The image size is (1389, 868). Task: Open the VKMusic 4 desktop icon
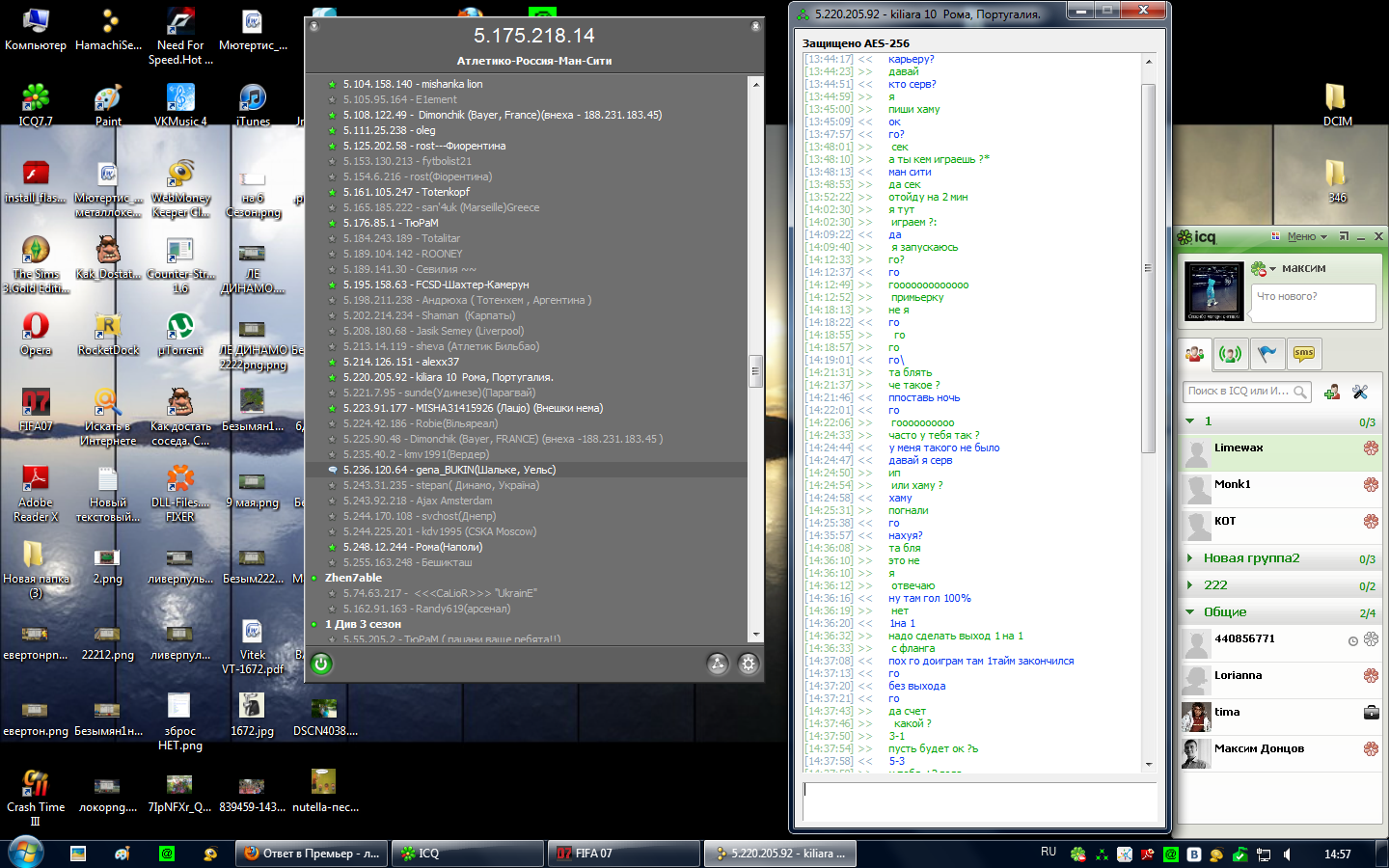pos(180,105)
